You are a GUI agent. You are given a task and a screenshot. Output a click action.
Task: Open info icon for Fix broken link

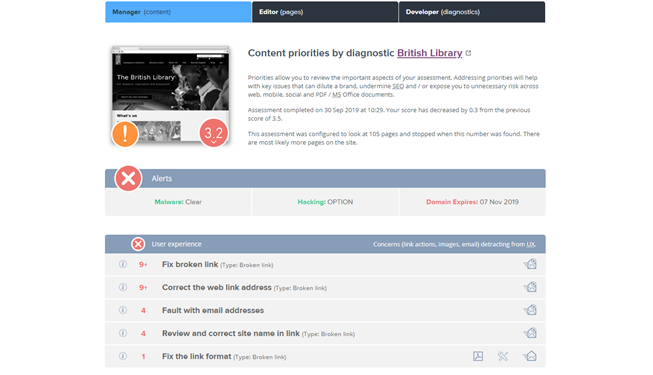(x=123, y=264)
